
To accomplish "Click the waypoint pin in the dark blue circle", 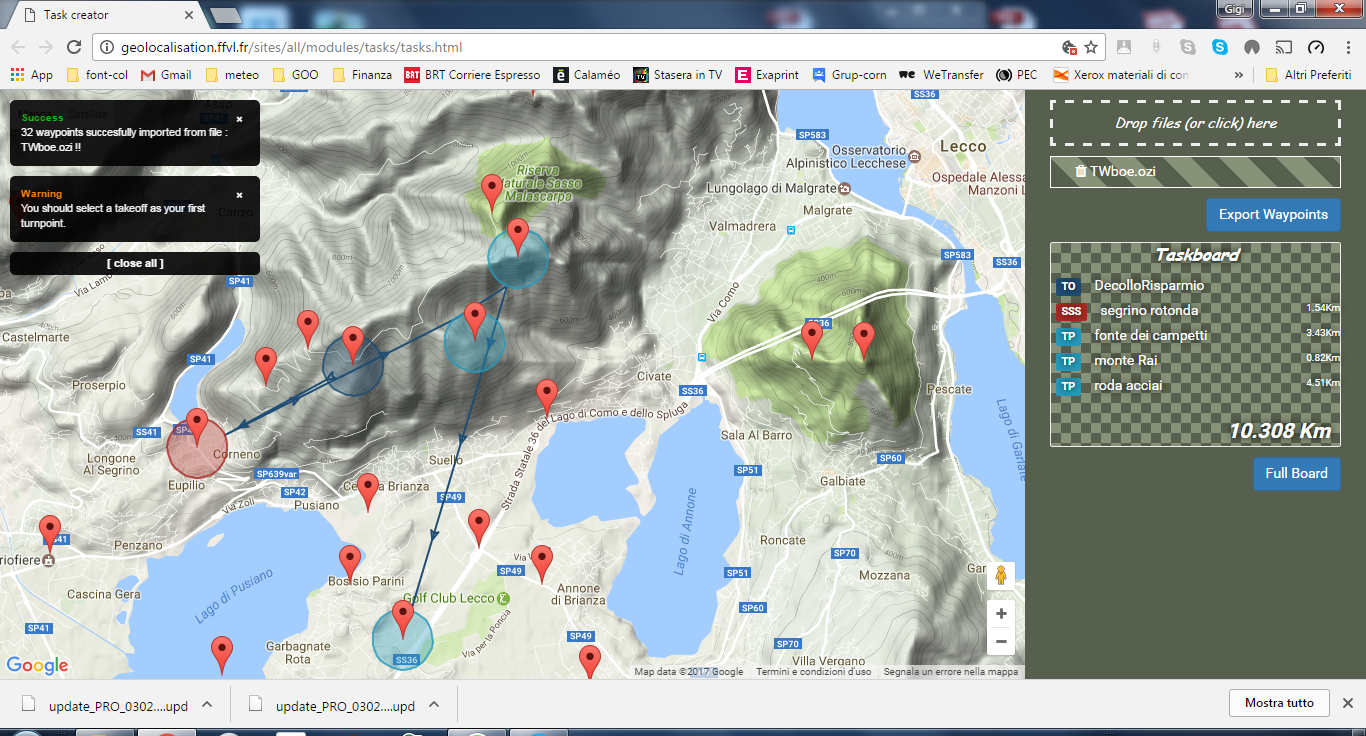I will point(353,344).
